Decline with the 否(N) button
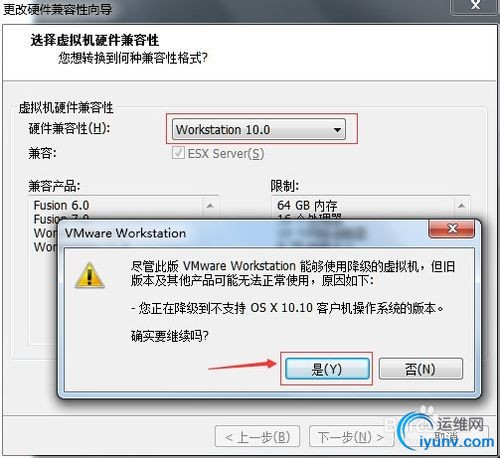Screen dimensions: 500x458 [x=421, y=369]
